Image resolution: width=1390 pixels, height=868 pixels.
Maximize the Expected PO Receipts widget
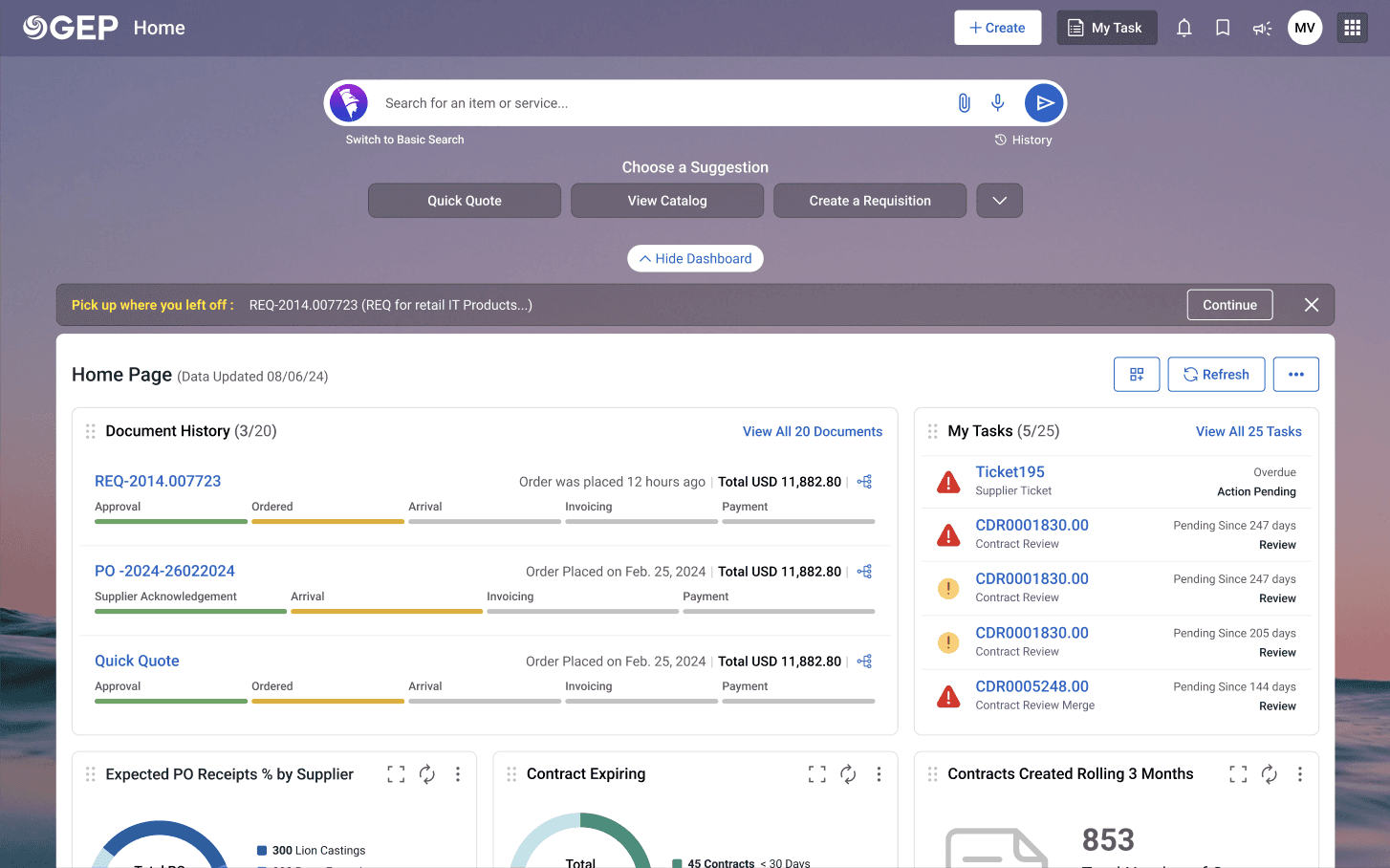[396, 774]
